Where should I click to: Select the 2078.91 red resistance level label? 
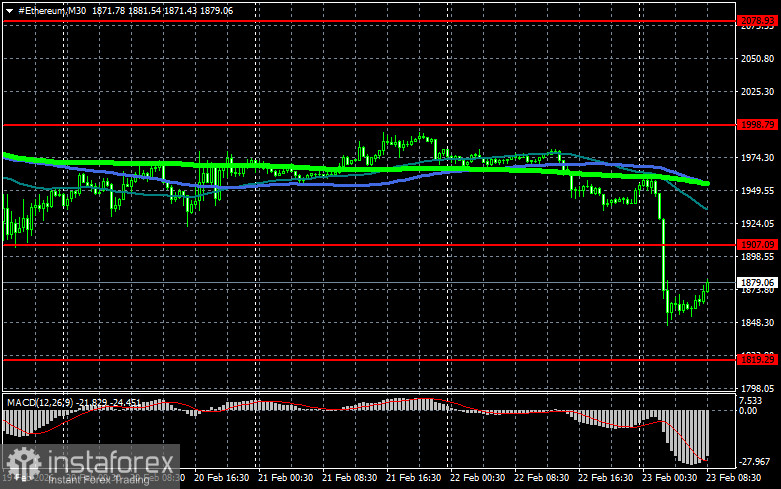[756, 20]
